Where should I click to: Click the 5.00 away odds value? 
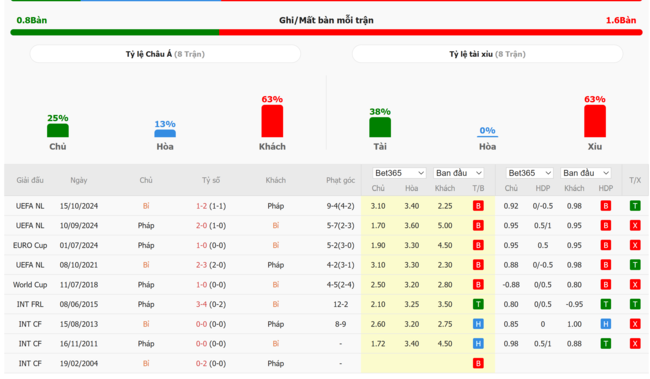coord(445,226)
